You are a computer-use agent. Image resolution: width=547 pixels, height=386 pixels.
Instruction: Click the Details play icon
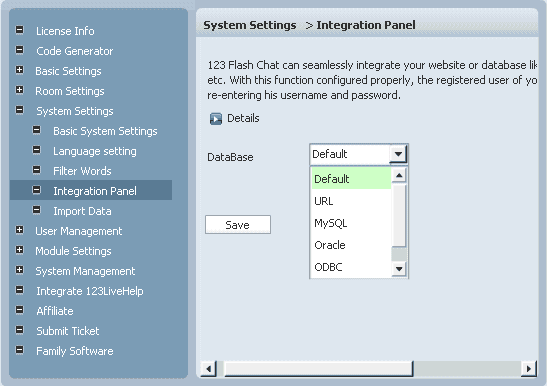(216, 119)
